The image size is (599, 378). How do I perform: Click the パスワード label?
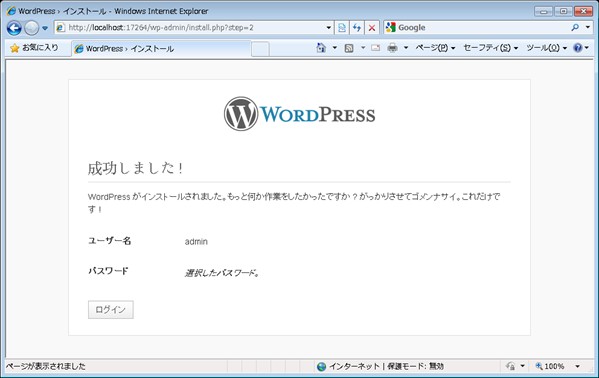108,271
